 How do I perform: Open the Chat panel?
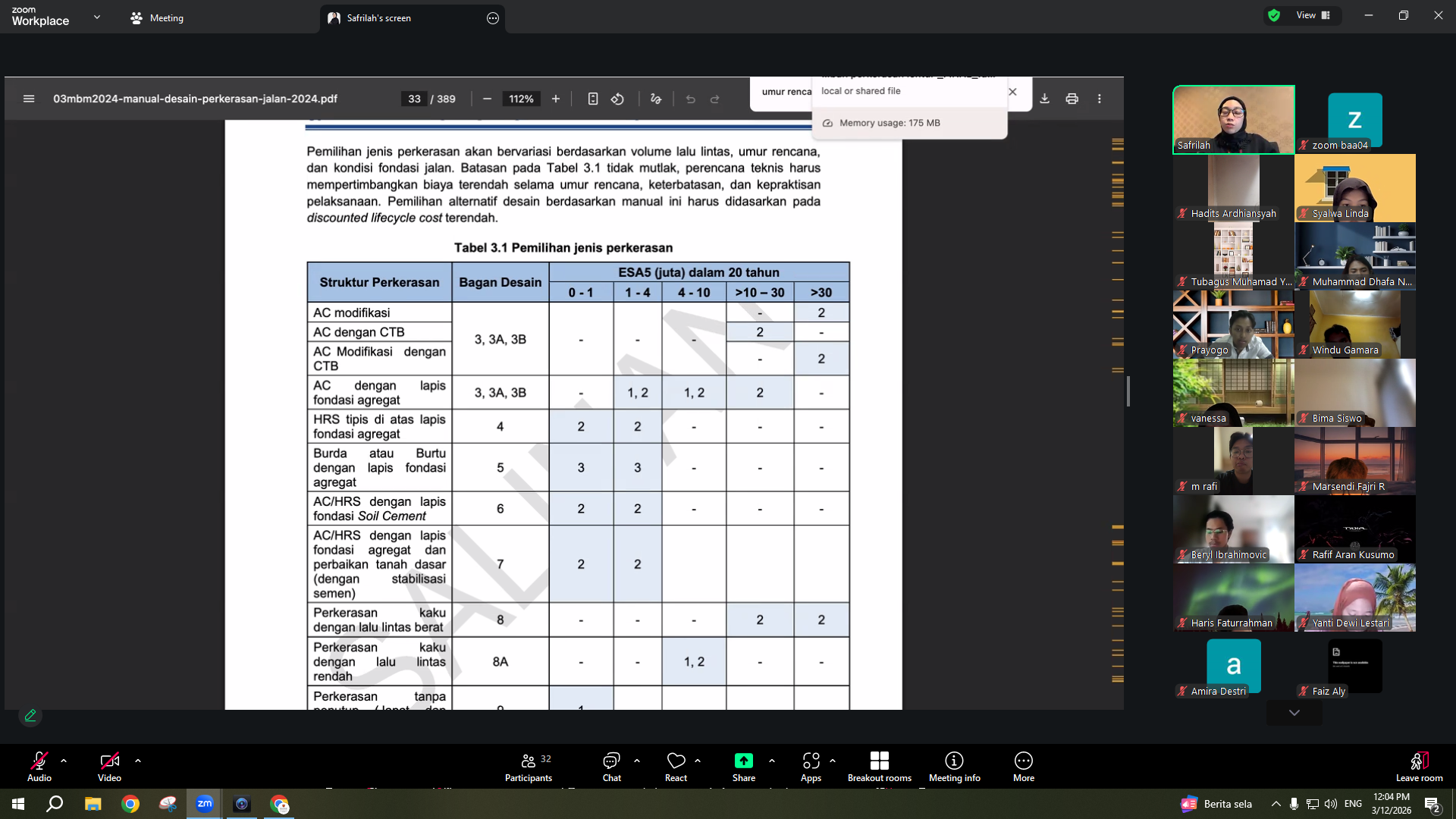tap(611, 766)
